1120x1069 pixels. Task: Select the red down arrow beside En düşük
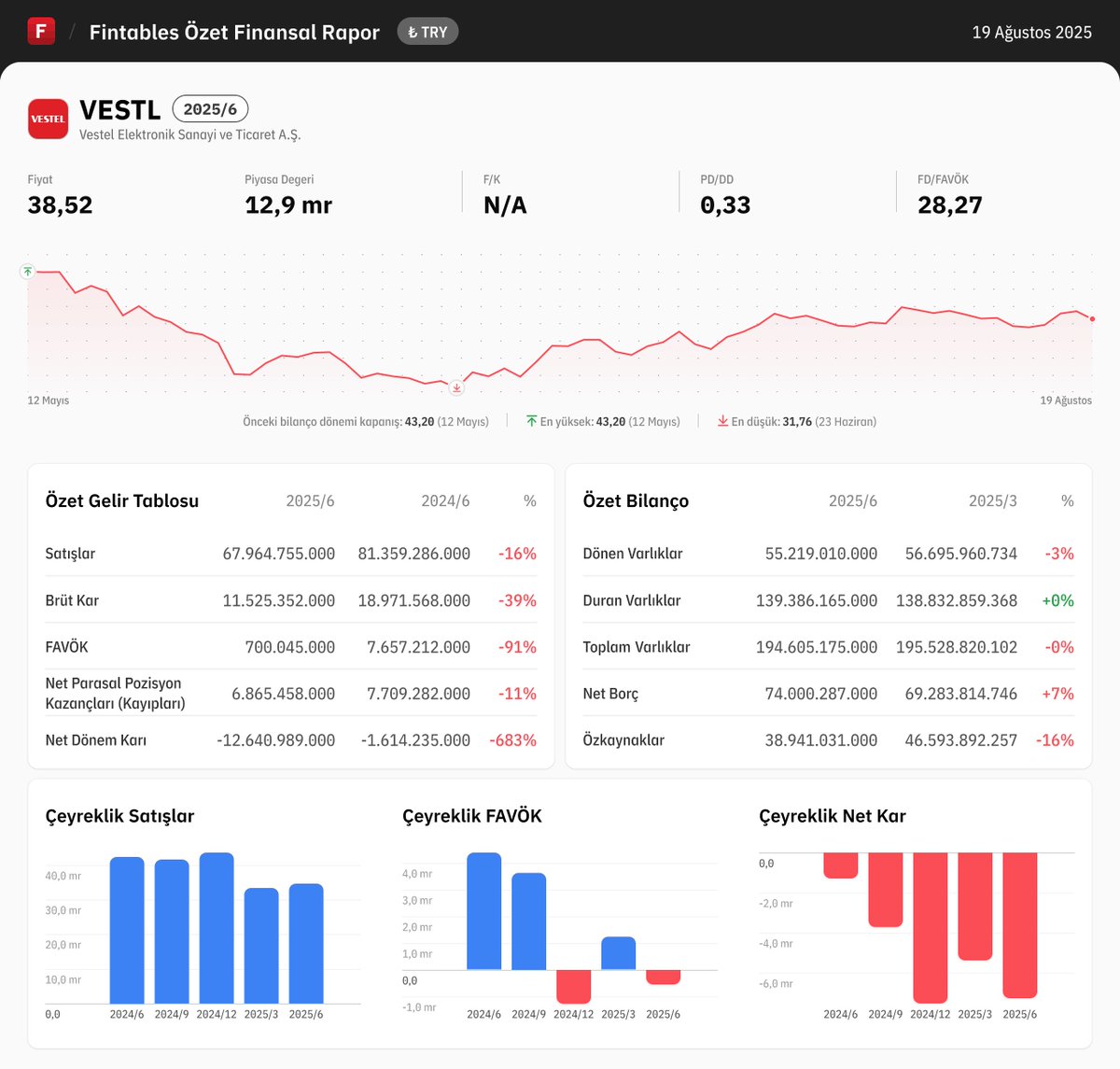pos(721,421)
